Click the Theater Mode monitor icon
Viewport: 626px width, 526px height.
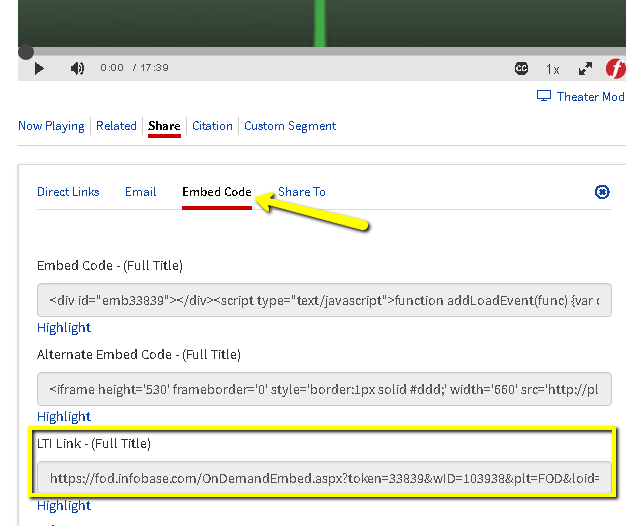coord(544,96)
